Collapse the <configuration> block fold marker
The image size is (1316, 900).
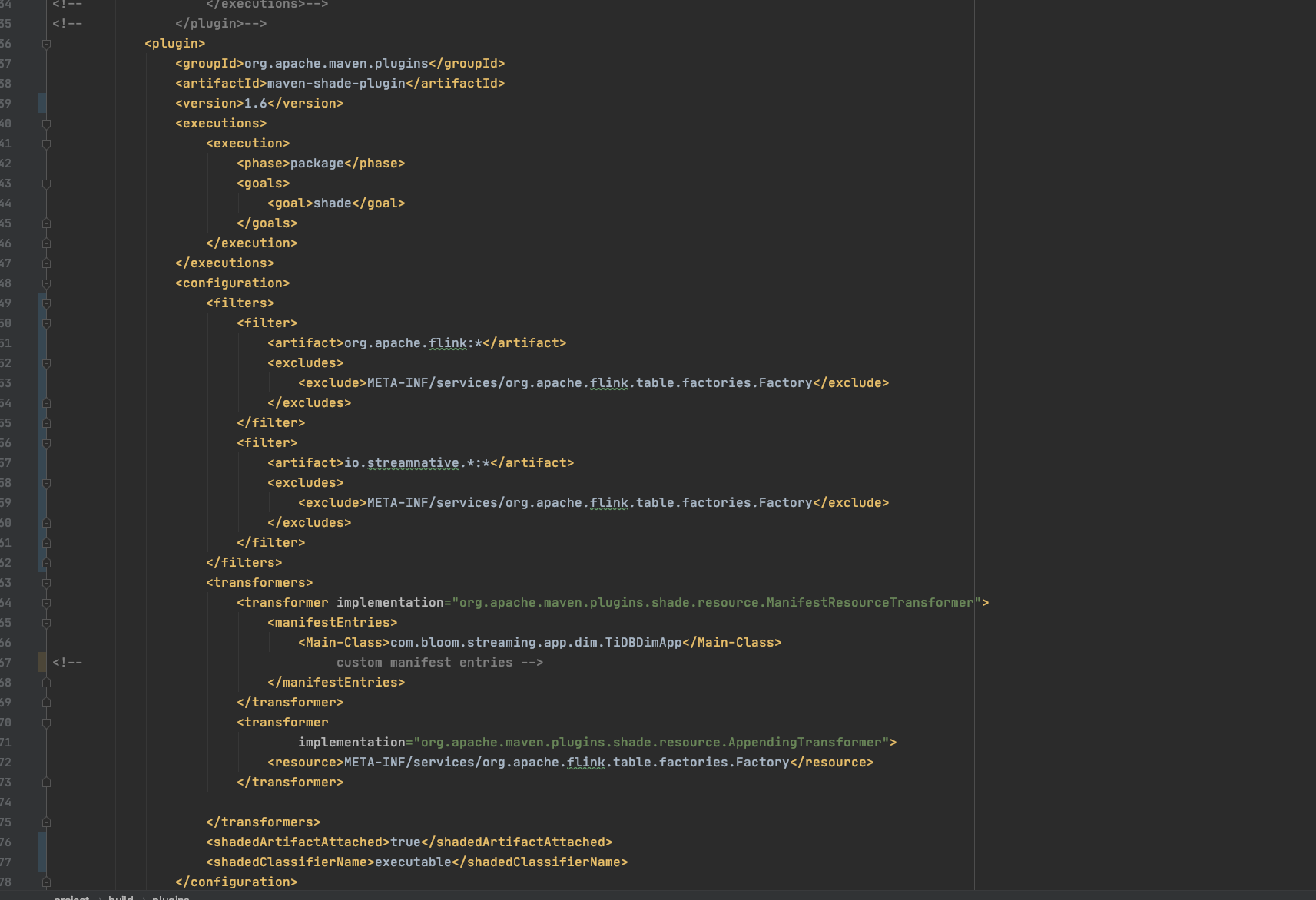point(46,284)
